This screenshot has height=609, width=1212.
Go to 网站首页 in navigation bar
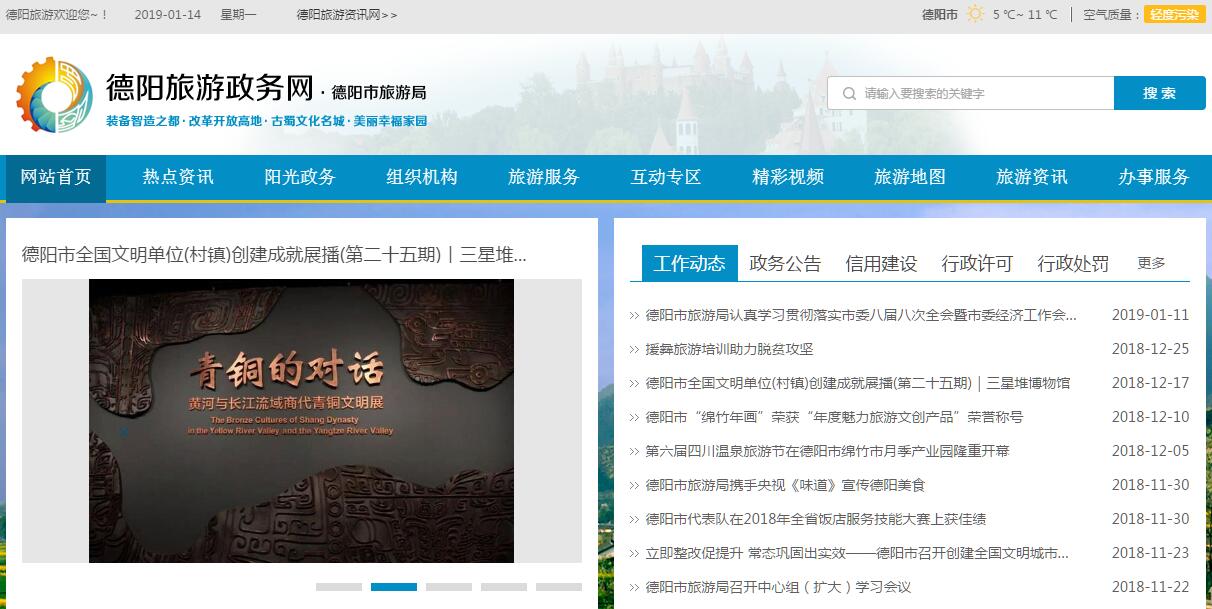56,177
